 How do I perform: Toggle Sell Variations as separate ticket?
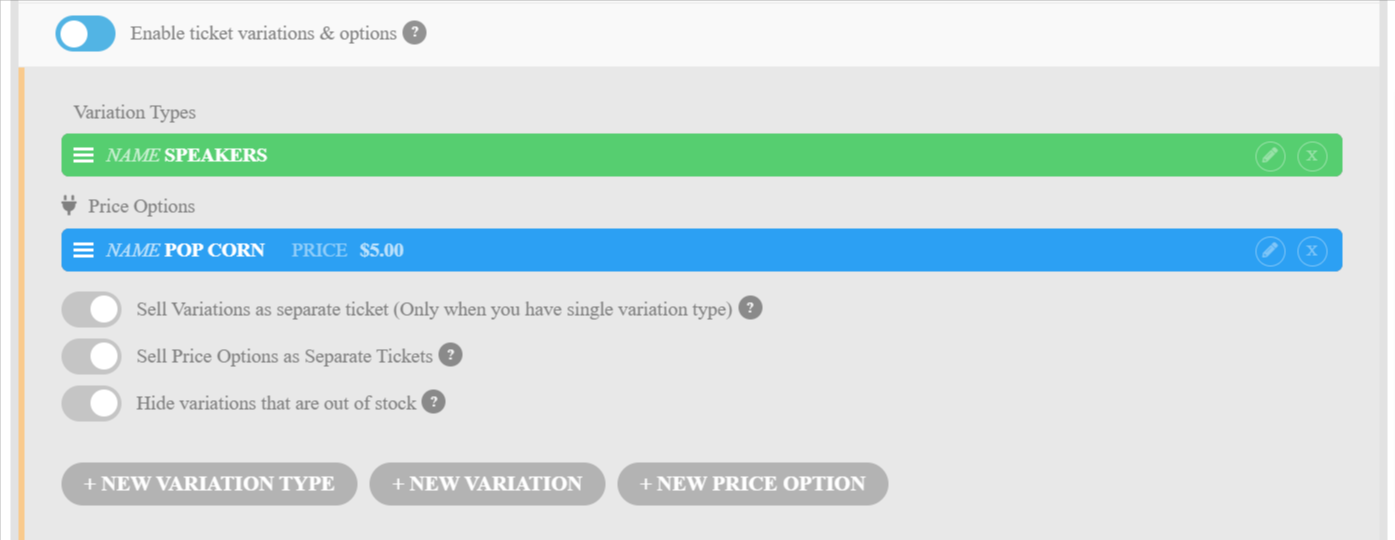91,309
